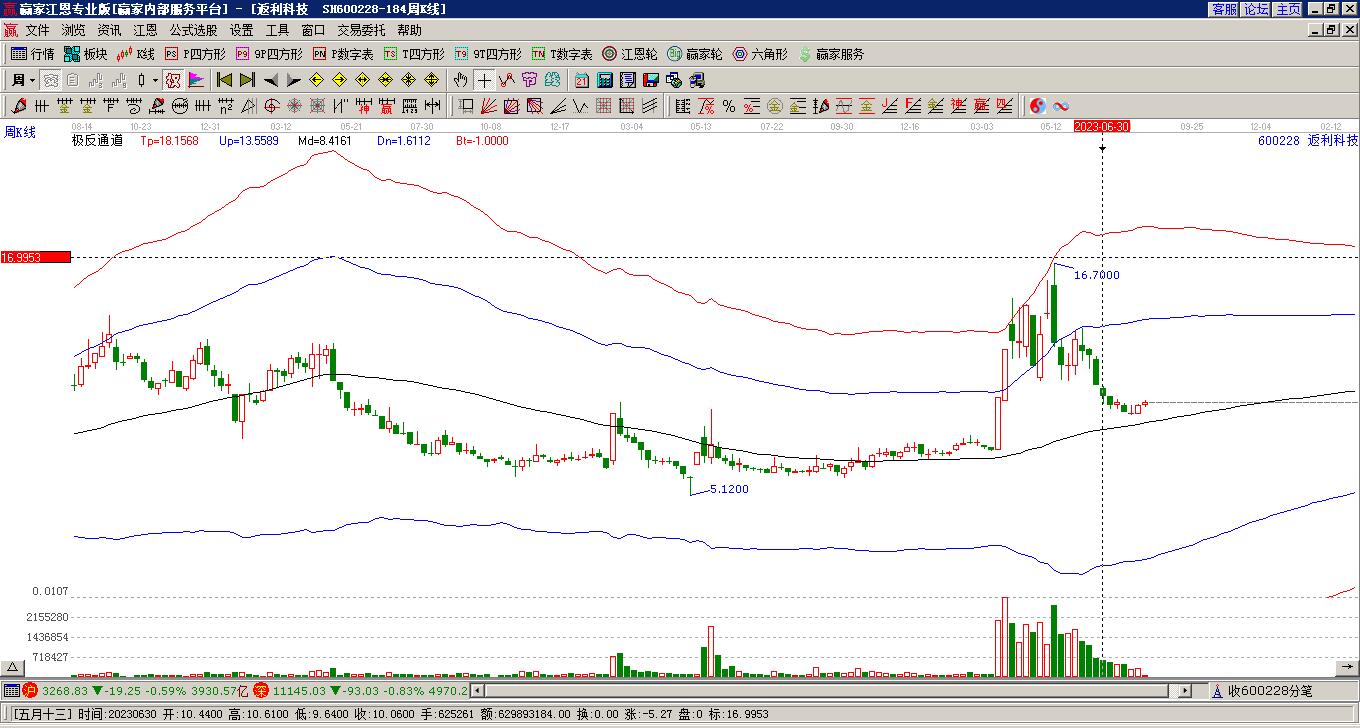Click the horizontal scrollbar at the bottom
The image size is (1360, 728).
(830, 690)
